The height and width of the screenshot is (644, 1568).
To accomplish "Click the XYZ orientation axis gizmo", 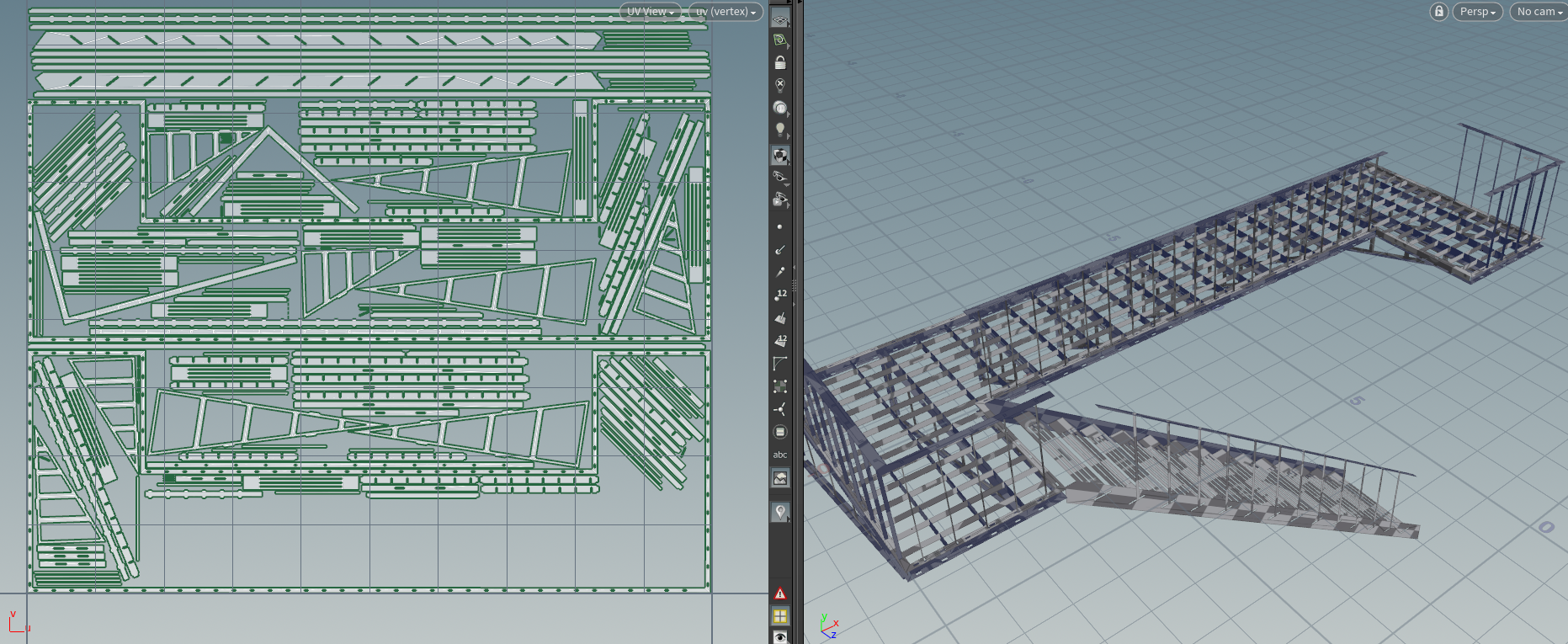I will pos(828,627).
